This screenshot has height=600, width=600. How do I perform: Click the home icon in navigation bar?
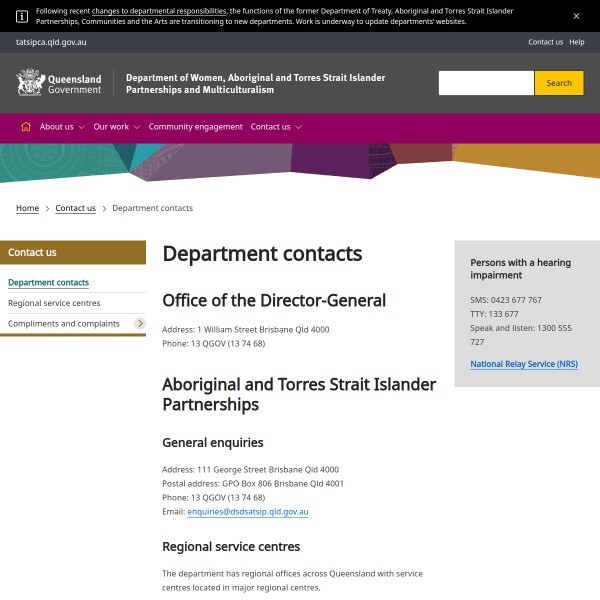[26, 127]
